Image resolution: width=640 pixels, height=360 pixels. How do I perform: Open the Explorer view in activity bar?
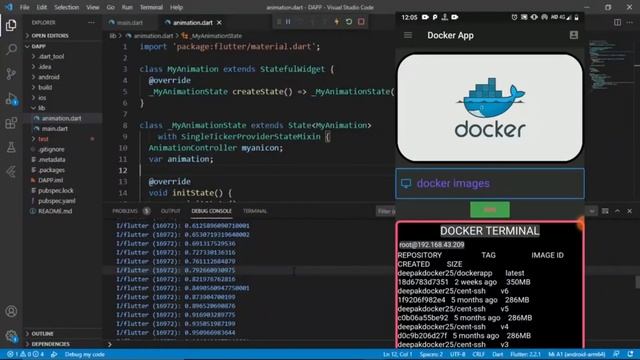[x=11, y=25]
